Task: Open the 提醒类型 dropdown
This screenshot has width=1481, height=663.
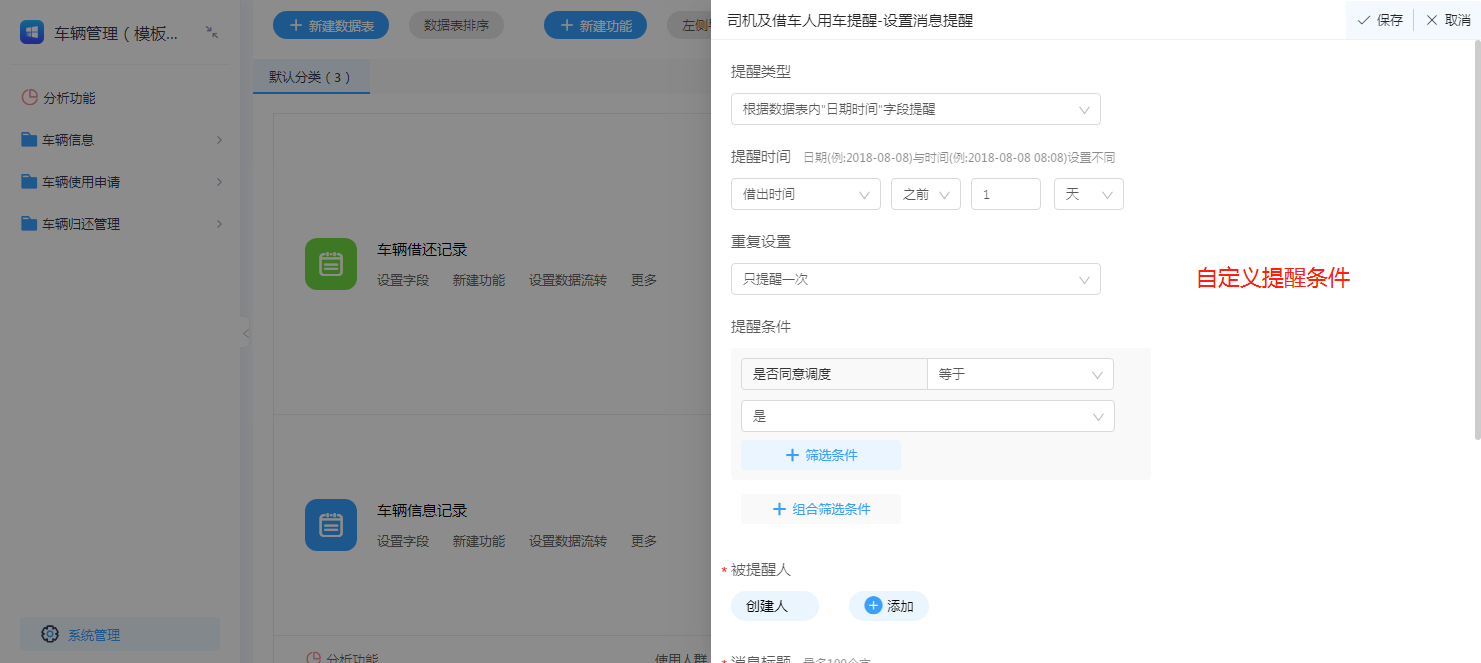Action: coord(916,109)
